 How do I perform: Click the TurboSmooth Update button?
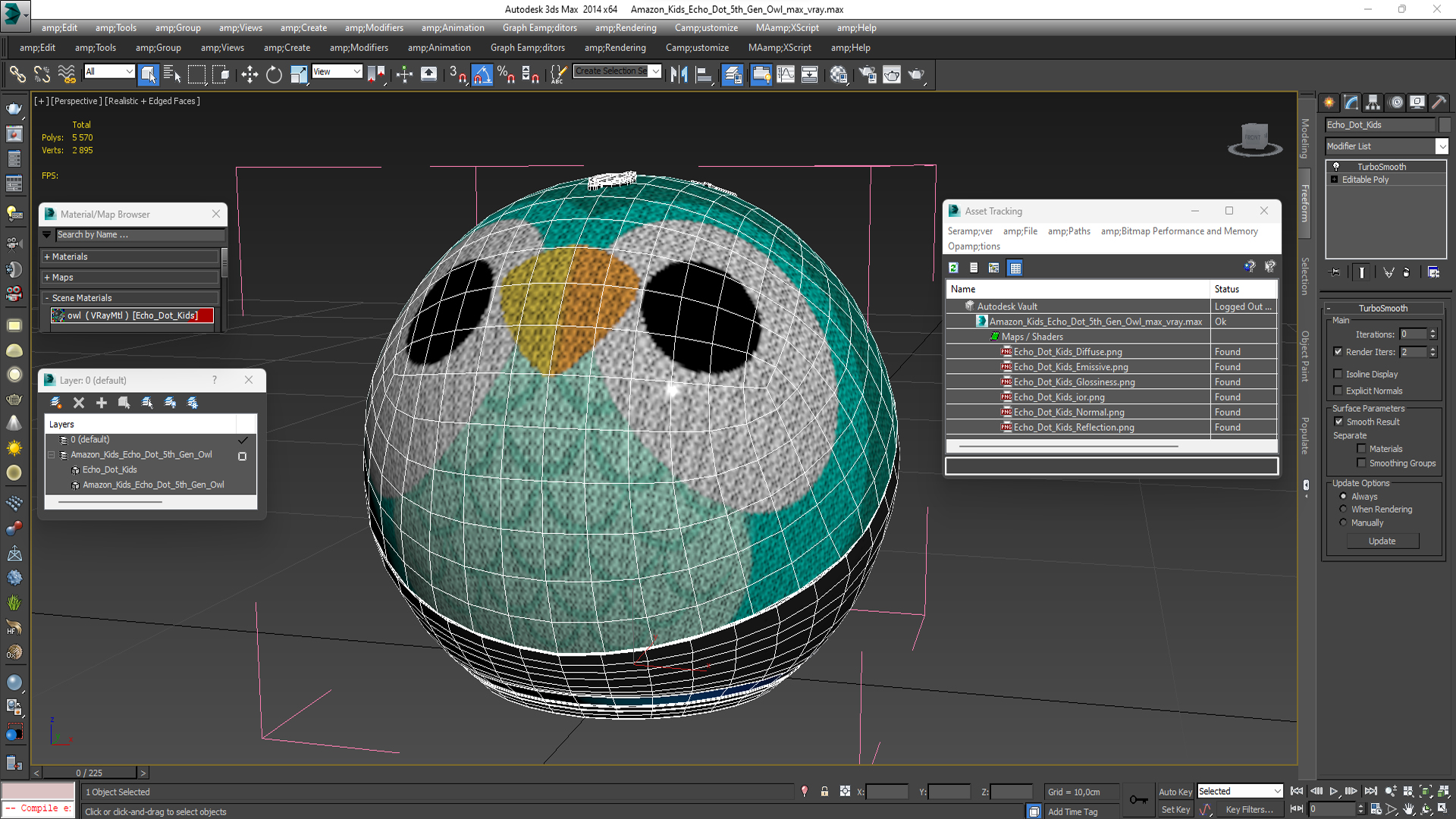tap(1382, 541)
